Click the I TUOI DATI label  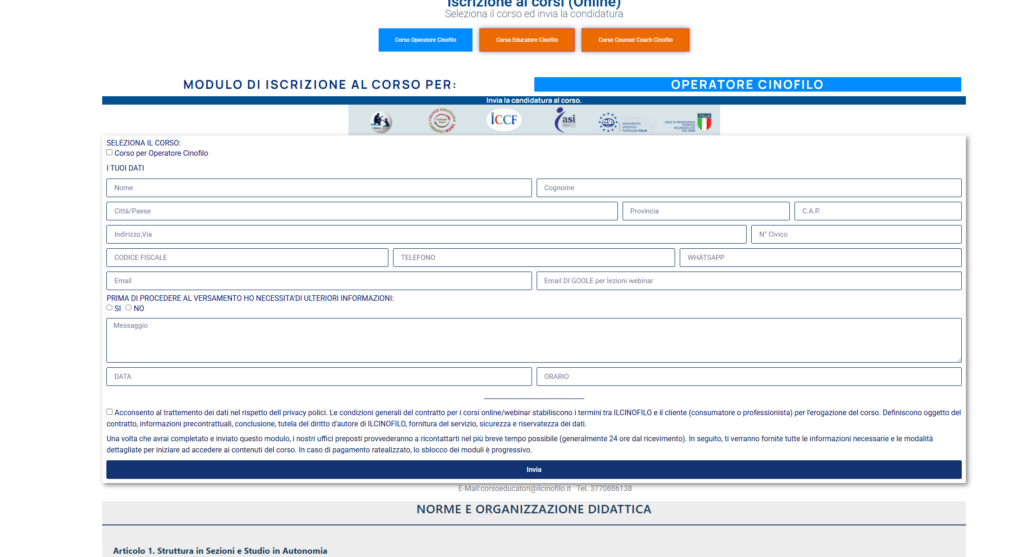pos(125,168)
